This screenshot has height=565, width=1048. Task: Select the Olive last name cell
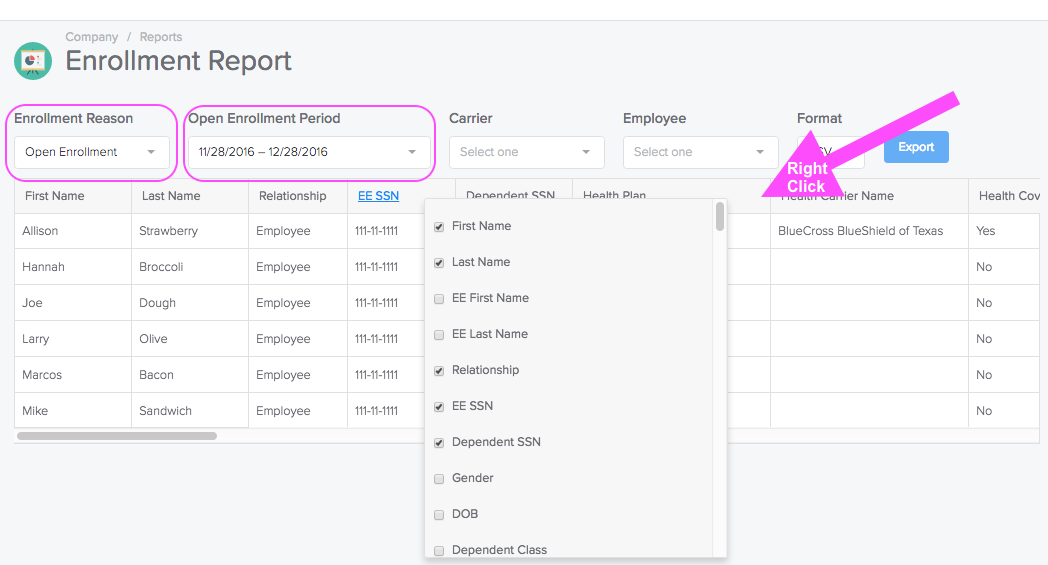[x=190, y=339]
